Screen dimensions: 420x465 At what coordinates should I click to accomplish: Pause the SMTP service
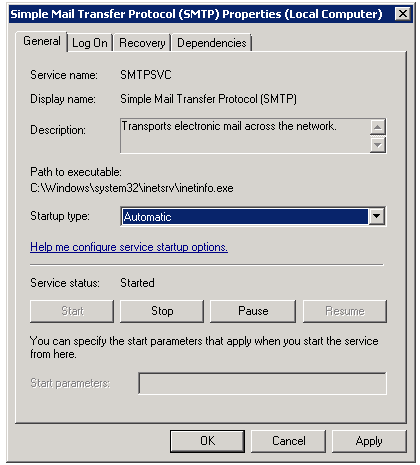pyautogui.click(x=253, y=311)
